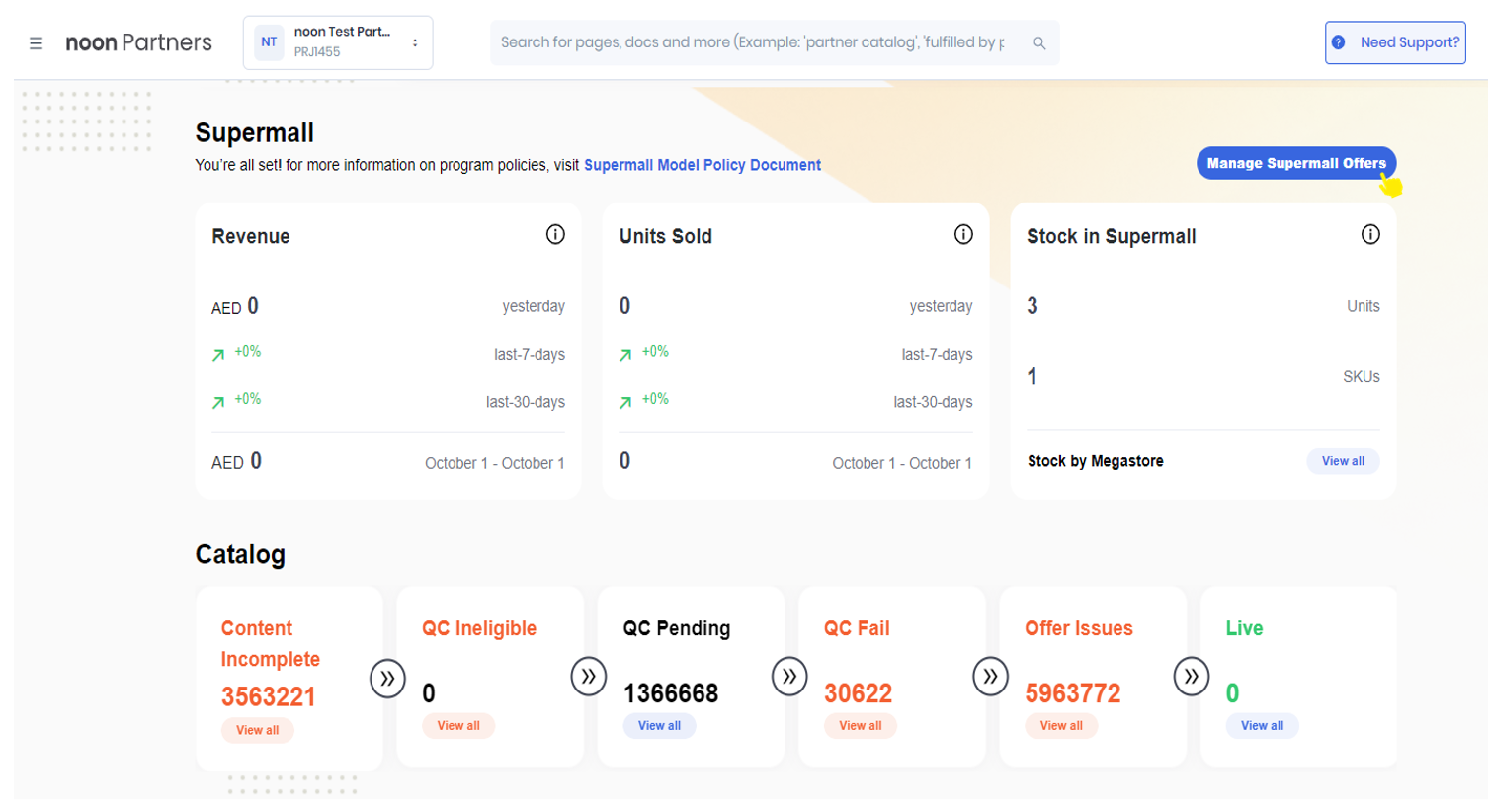The height and width of the screenshot is (812, 1488).
Task: Click View all under Content Incomplete
Action: click(x=257, y=730)
